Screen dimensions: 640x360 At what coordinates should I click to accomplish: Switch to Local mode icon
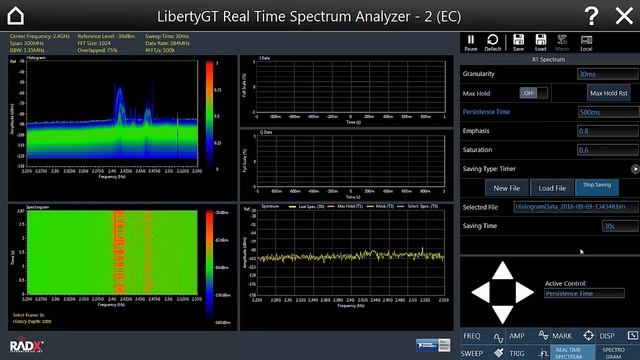[x=586, y=43]
